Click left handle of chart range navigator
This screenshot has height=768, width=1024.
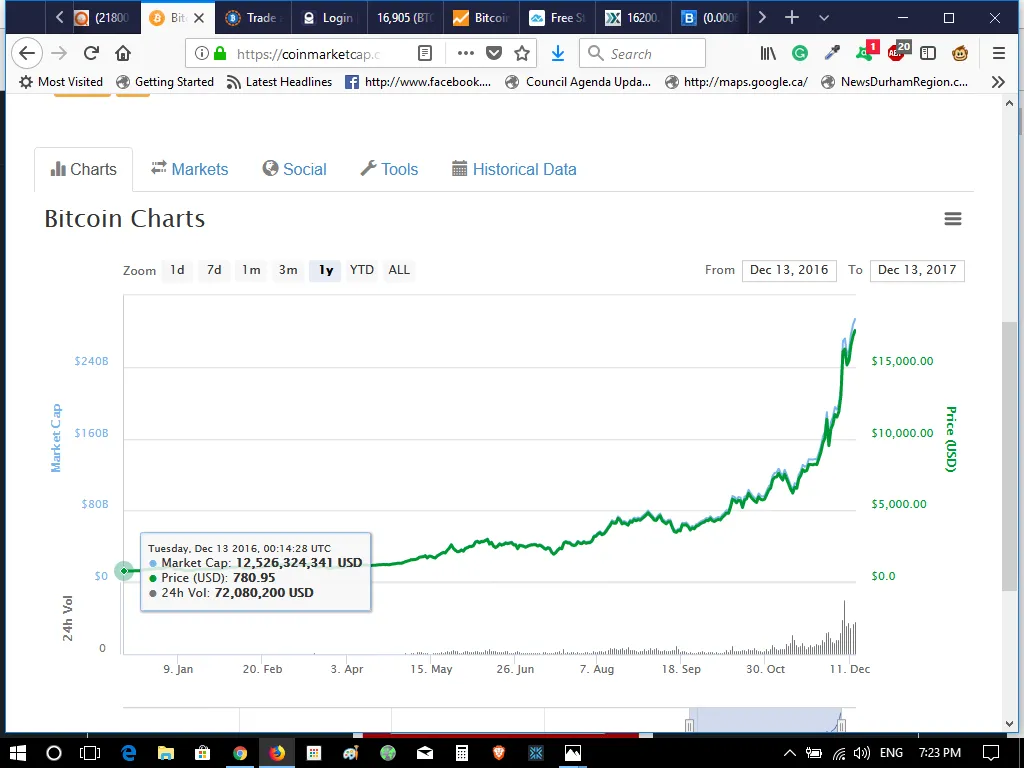pos(689,725)
